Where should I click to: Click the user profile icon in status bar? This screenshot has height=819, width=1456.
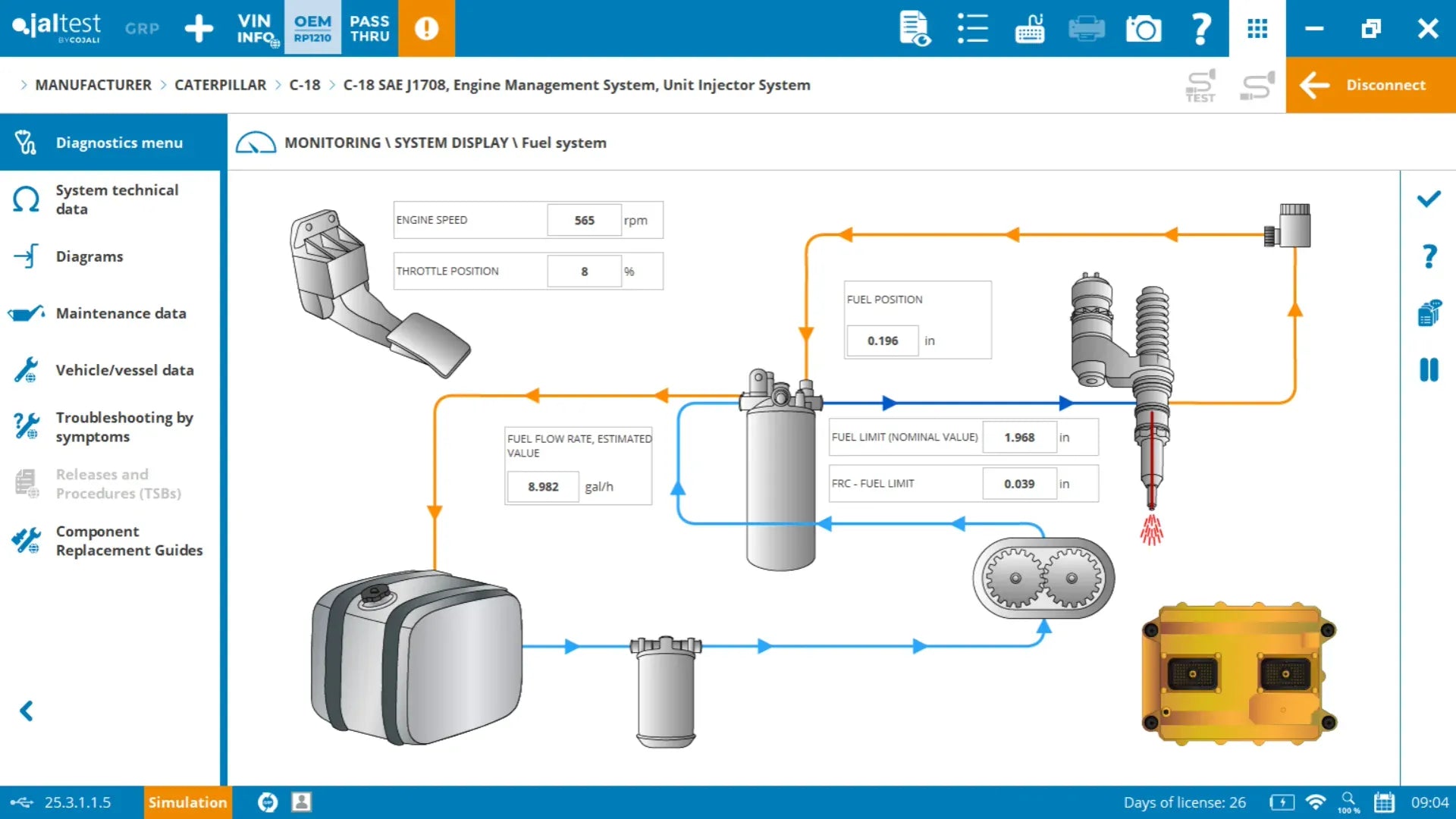301,802
